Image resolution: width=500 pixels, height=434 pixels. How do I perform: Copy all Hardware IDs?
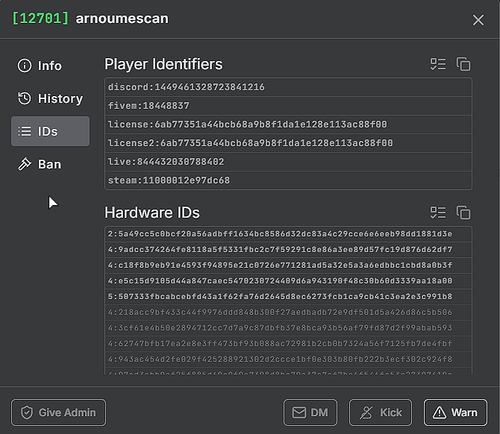click(463, 212)
